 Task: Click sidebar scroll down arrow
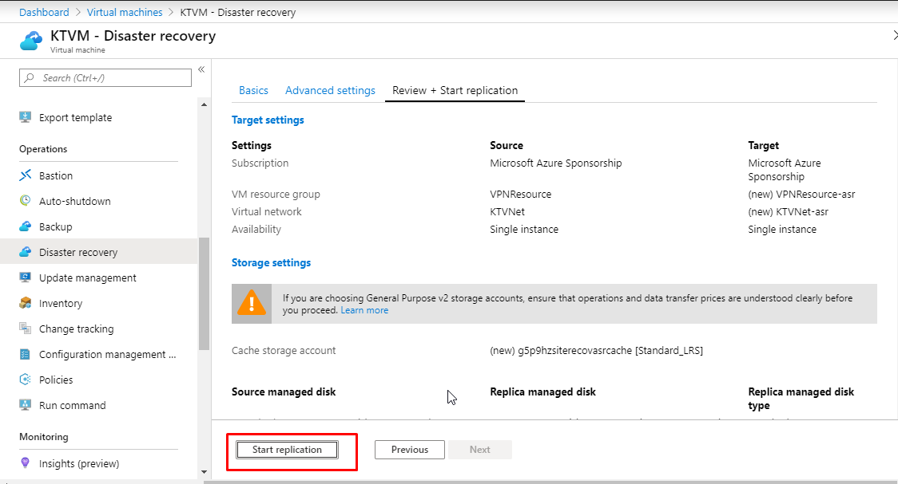(204, 472)
